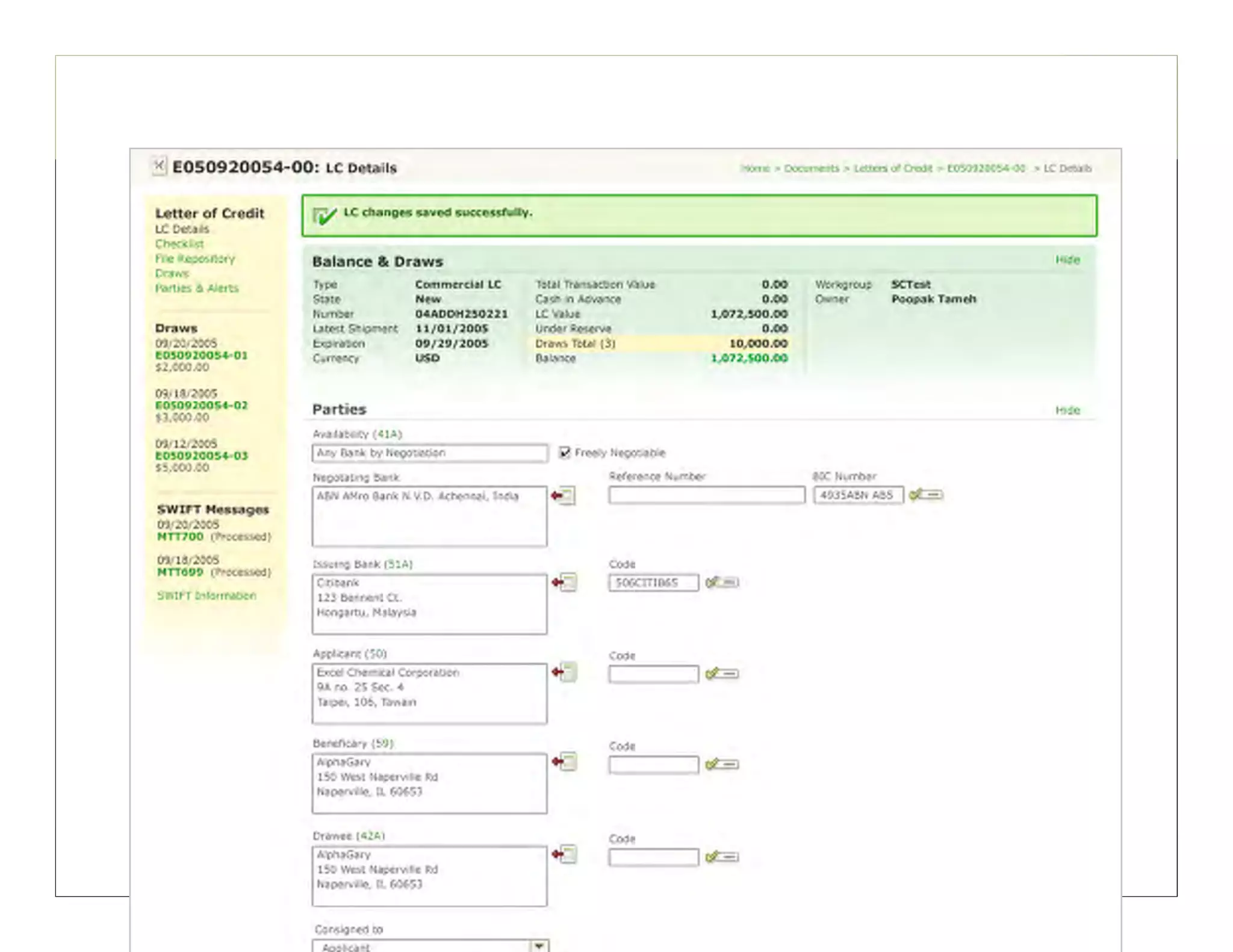
Task: Open draw E050920054-02 link
Action: [x=201, y=406]
